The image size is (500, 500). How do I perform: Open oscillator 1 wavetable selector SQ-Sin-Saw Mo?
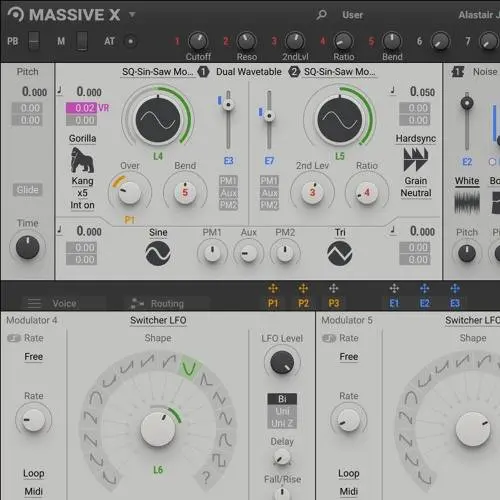(x=158, y=72)
